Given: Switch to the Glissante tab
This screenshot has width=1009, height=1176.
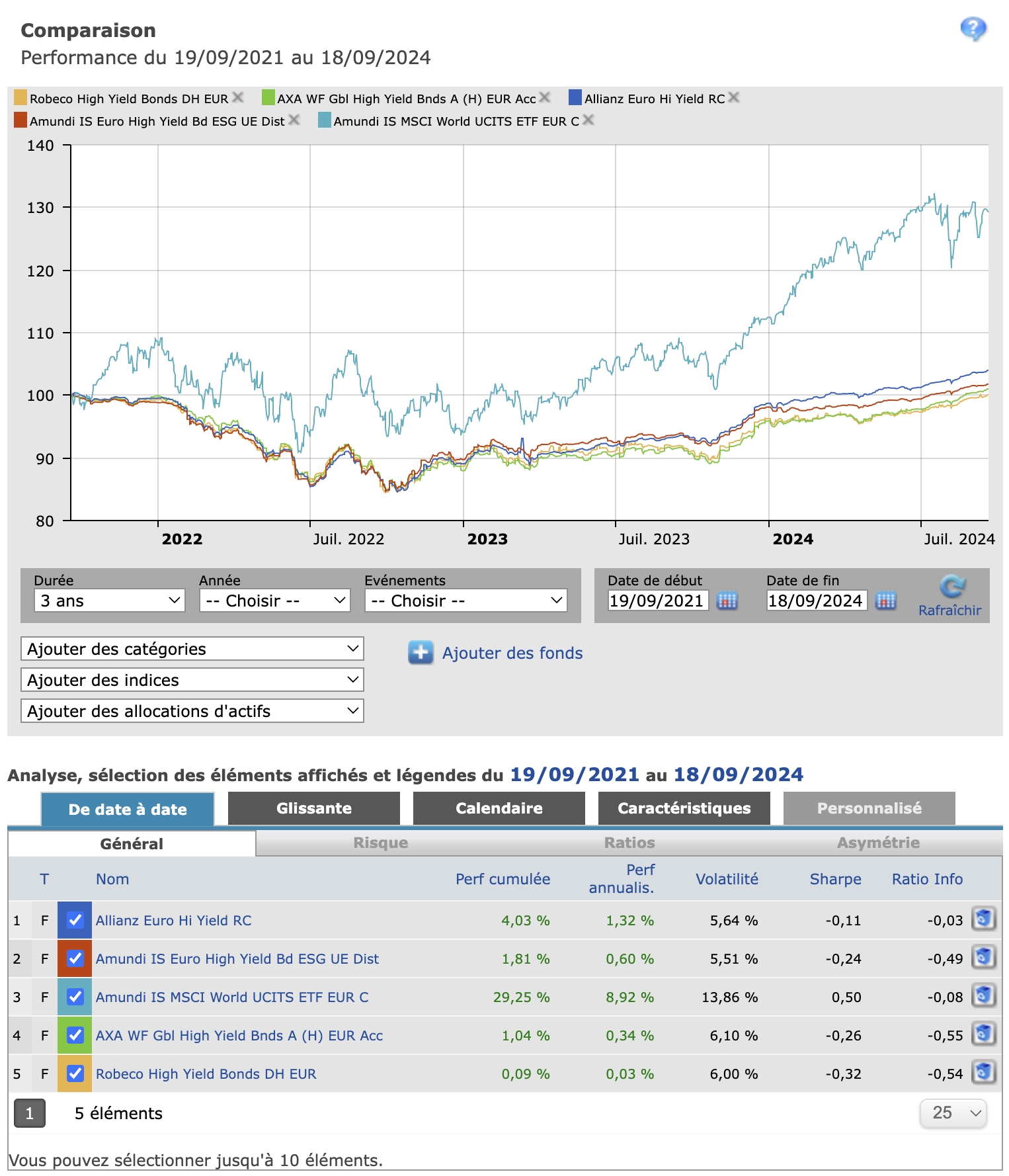Looking at the screenshot, I should point(314,808).
